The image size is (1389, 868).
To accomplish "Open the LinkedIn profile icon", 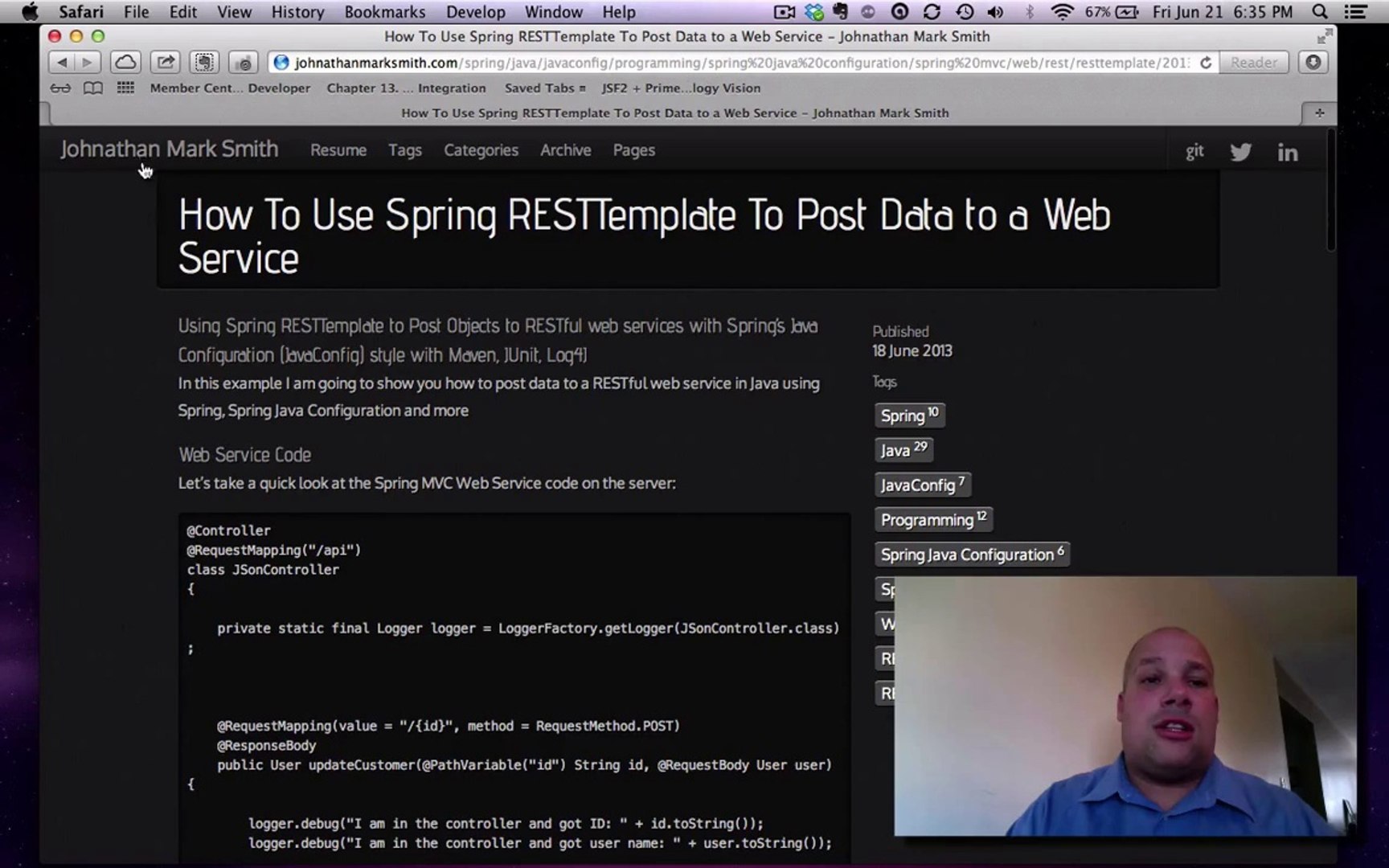I will point(1288,151).
